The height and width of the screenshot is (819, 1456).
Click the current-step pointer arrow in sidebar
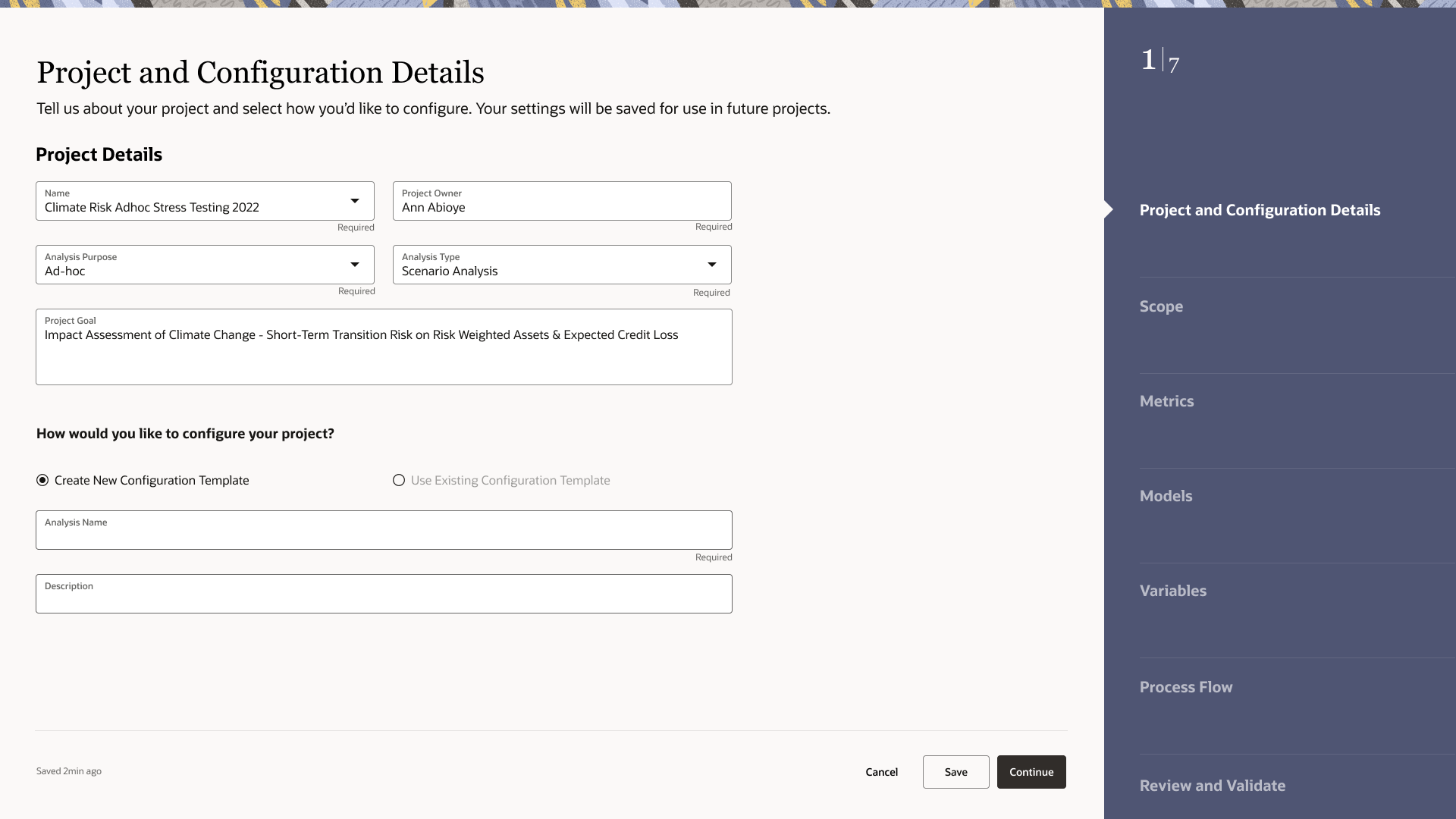(1109, 210)
